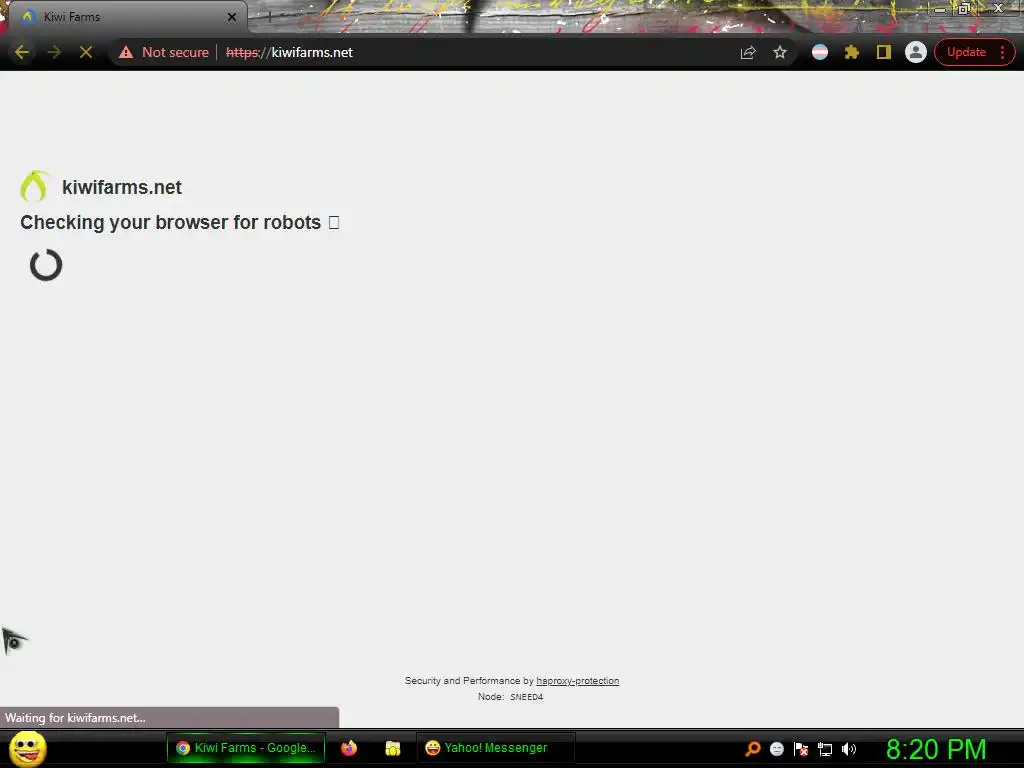The width and height of the screenshot is (1024, 768).
Task: Click the 8:20 PM taskbar clock
Action: point(936,749)
